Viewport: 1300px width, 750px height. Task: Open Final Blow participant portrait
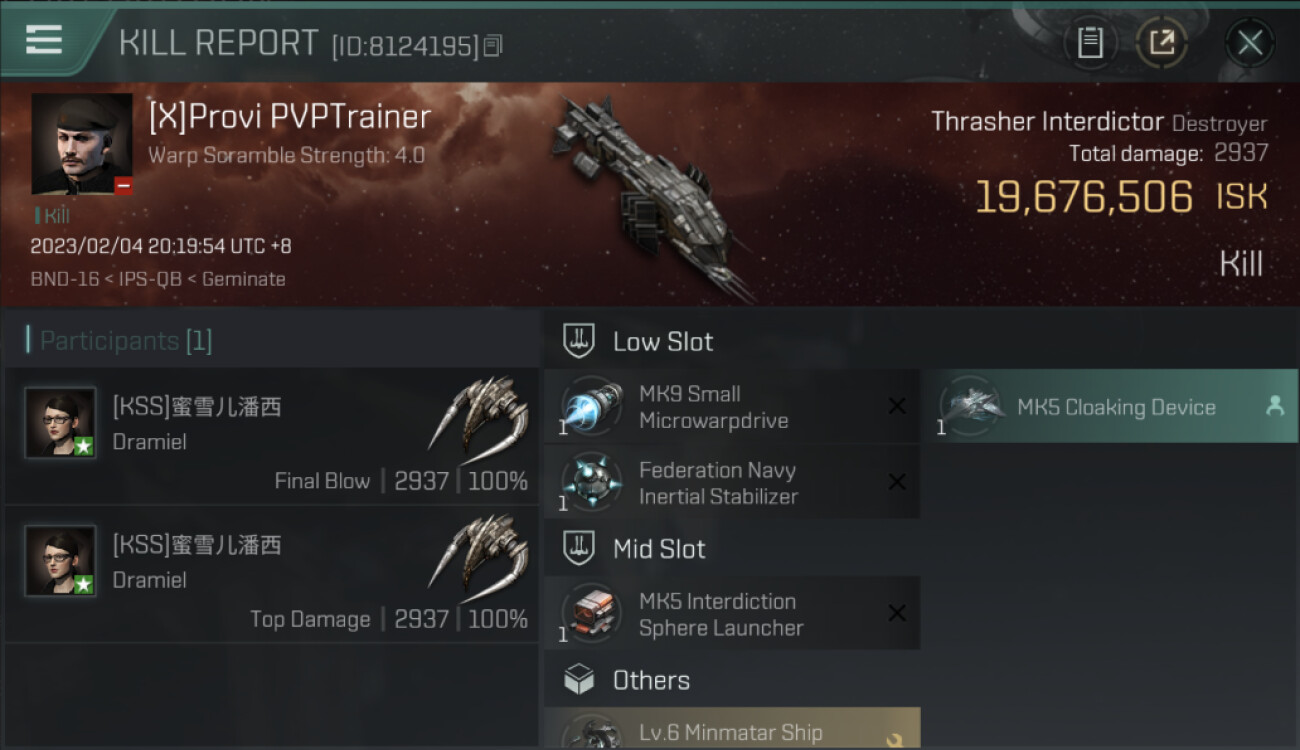(60, 422)
